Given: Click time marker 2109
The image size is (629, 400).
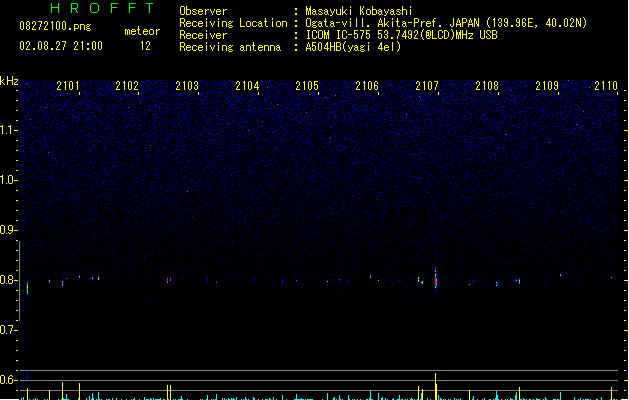Looking at the screenshot, I should pos(547,86).
